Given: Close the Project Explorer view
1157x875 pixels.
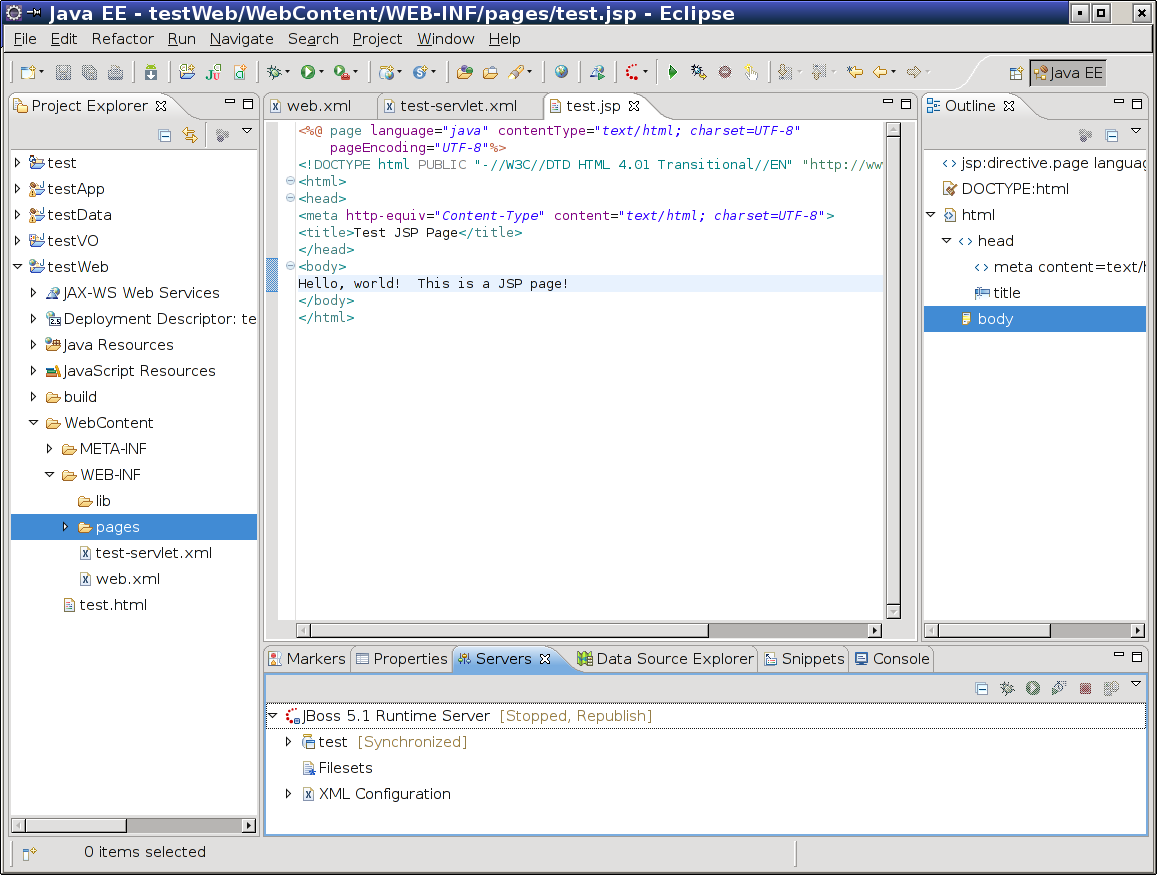Looking at the screenshot, I should coord(161,106).
